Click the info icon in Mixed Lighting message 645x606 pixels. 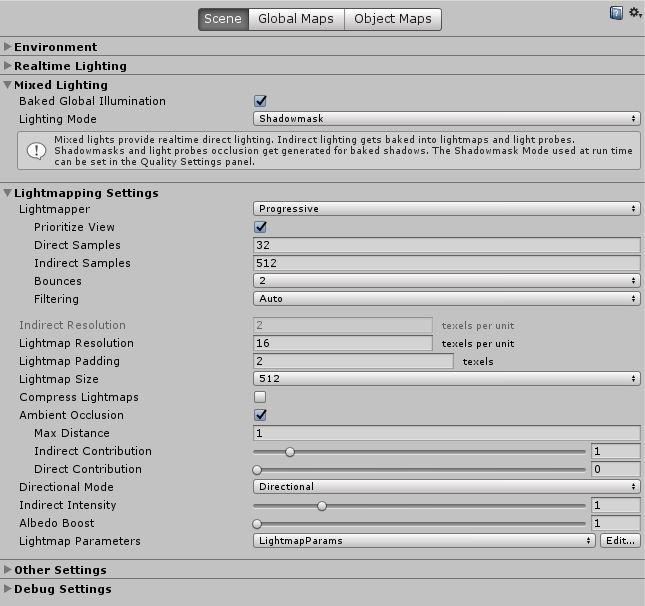click(37, 151)
